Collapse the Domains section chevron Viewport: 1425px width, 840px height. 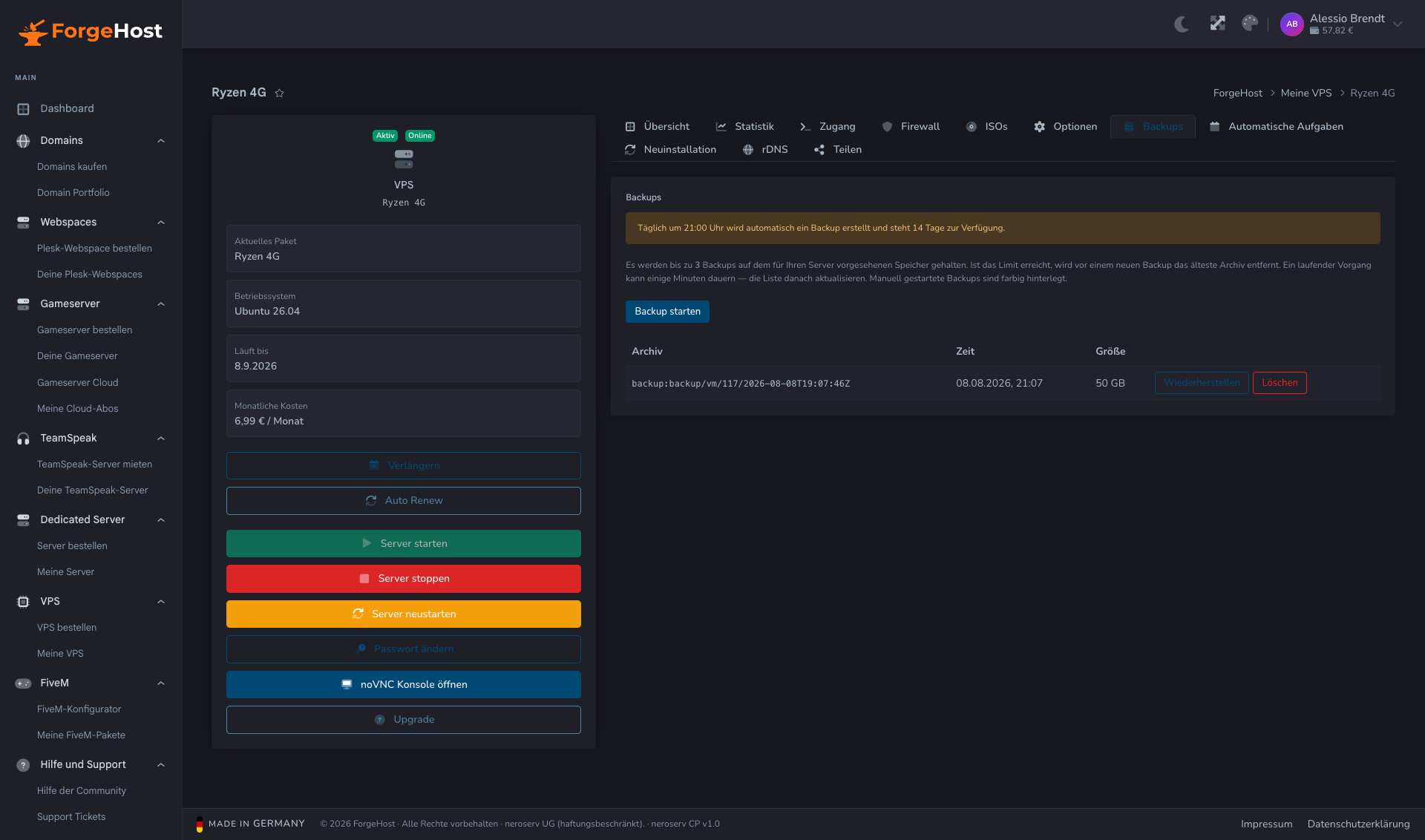pyautogui.click(x=161, y=141)
